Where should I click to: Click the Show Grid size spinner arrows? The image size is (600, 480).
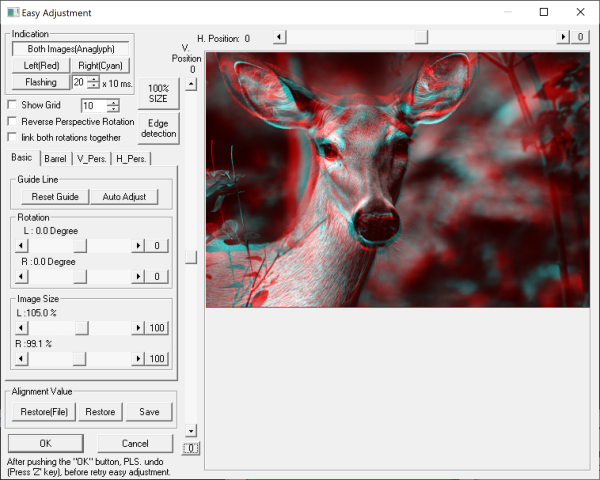(x=113, y=106)
